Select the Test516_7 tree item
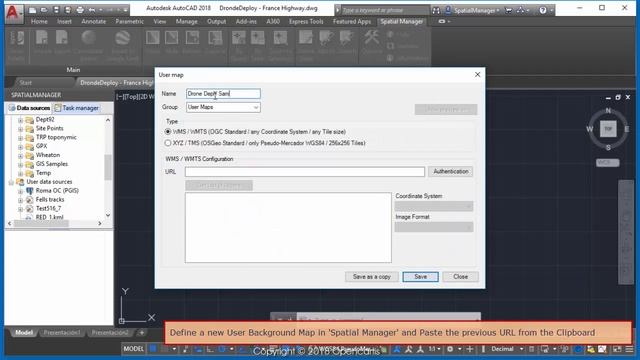Viewport: 640px width, 360px height. coord(48,209)
